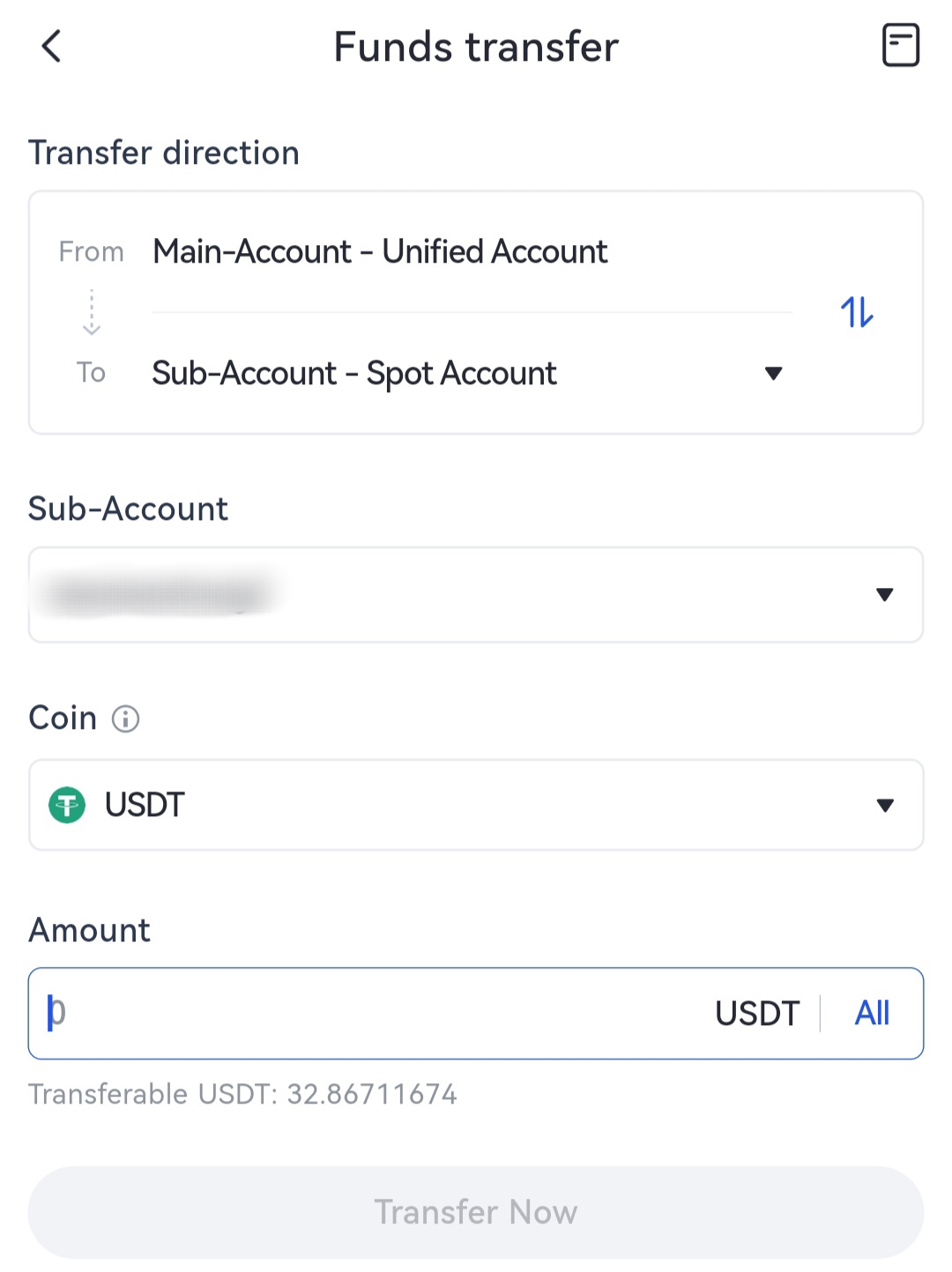Expand the Coin dropdown arrow

[885, 805]
